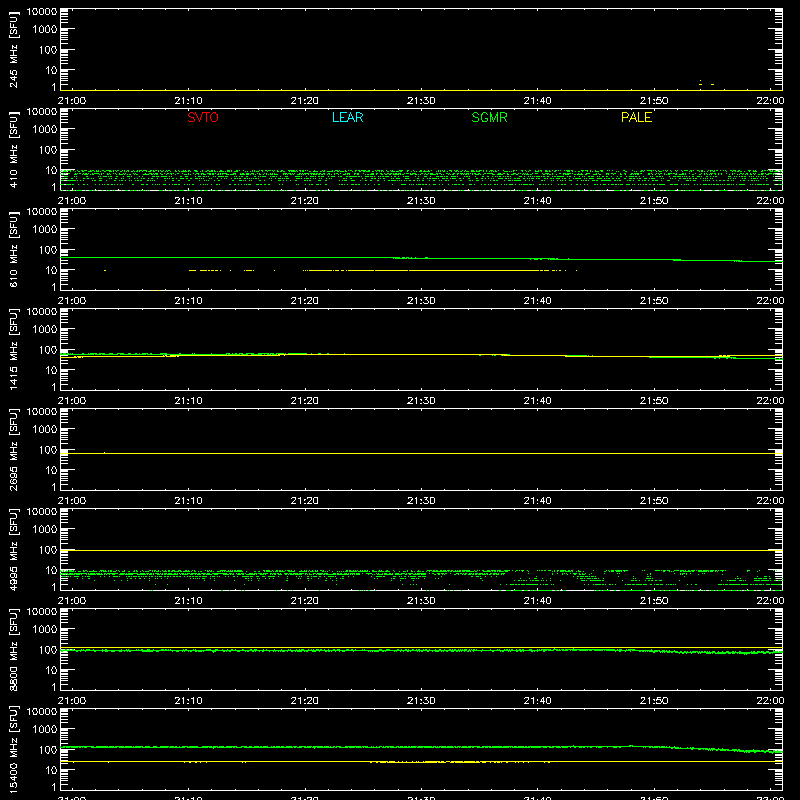Viewport: 800px width, 800px height.
Task: Click 21:10 tick label of 2695 MHz plot
Action: click(x=188, y=501)
